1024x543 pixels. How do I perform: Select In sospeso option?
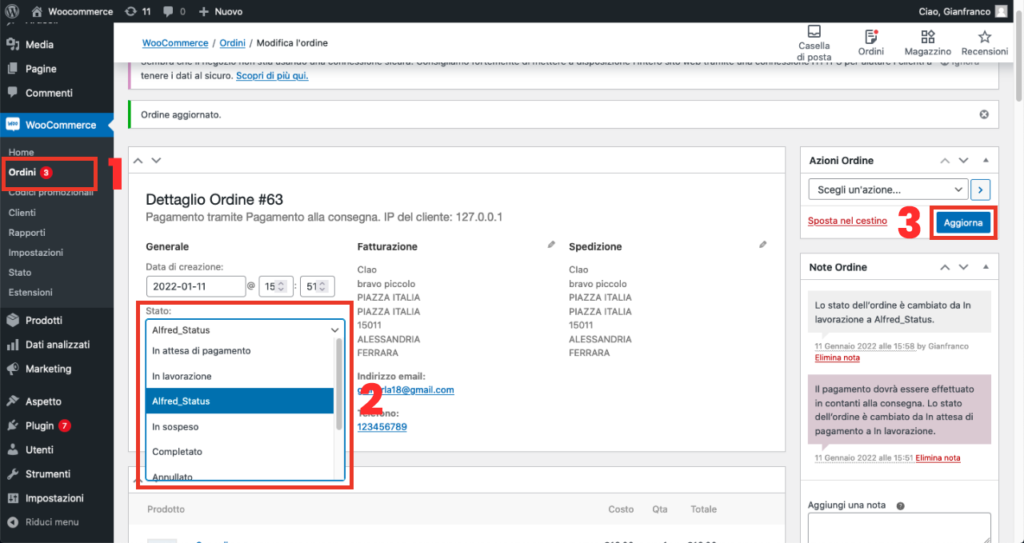tap(240, 427)
